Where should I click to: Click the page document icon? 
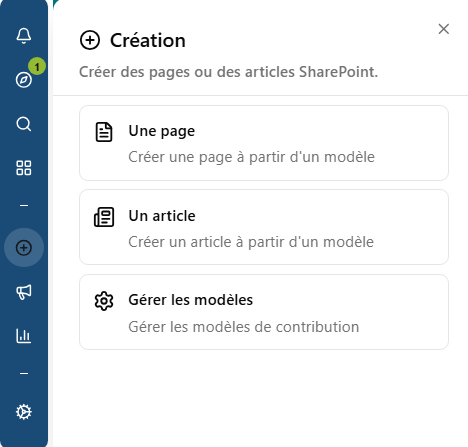pos(104,132)
